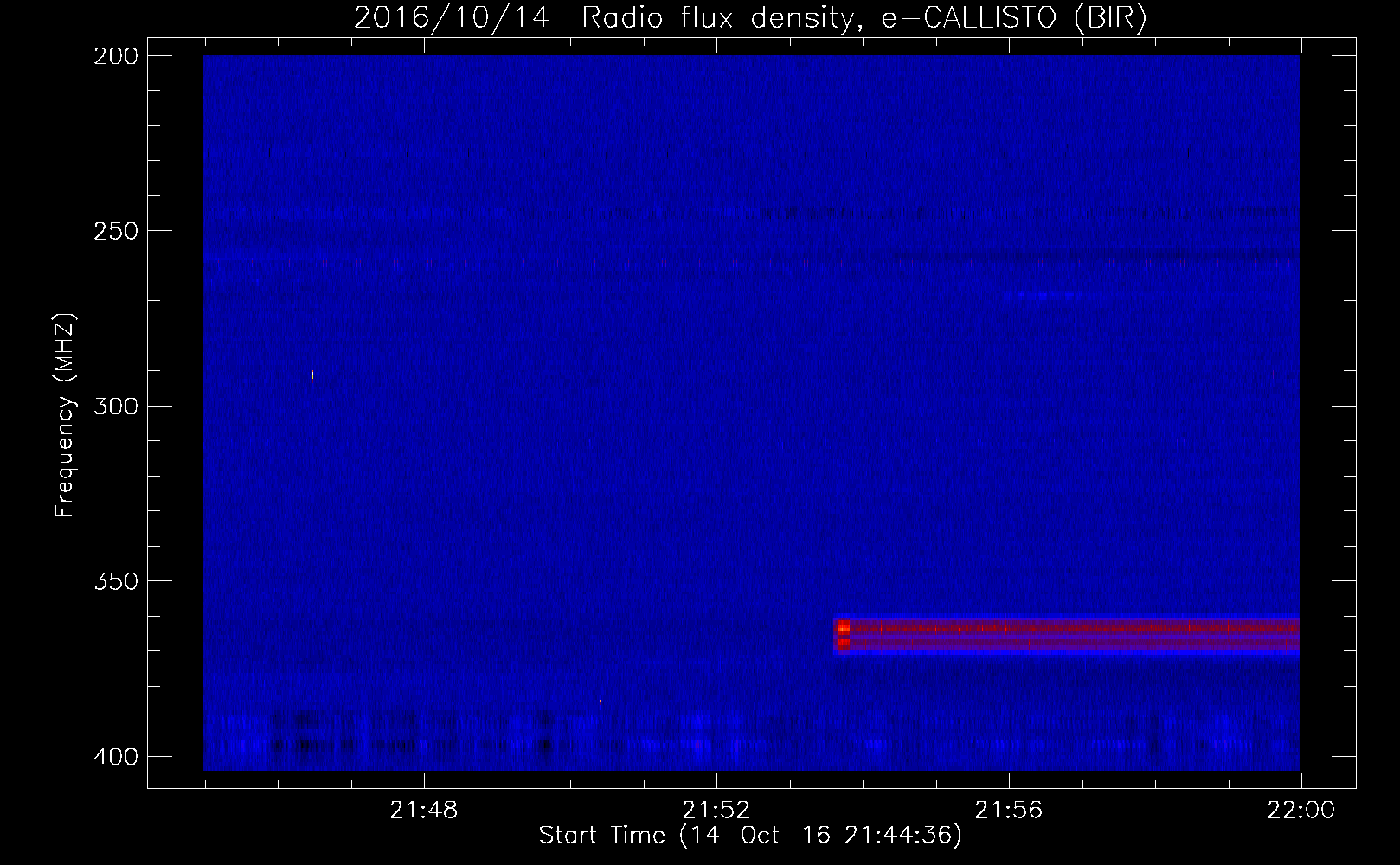Screen dimensions: 1400x865
Task: Click the 400 frequency tick label
Action: (x=115, y=757)
